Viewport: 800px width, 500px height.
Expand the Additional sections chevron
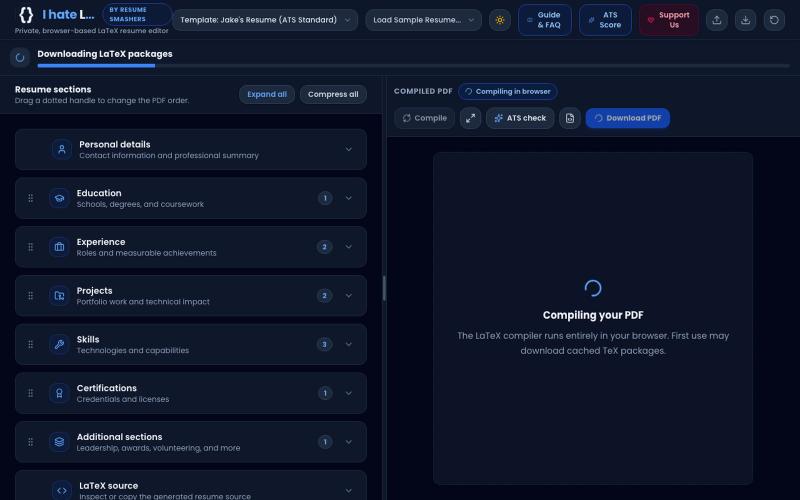[348, 442]
